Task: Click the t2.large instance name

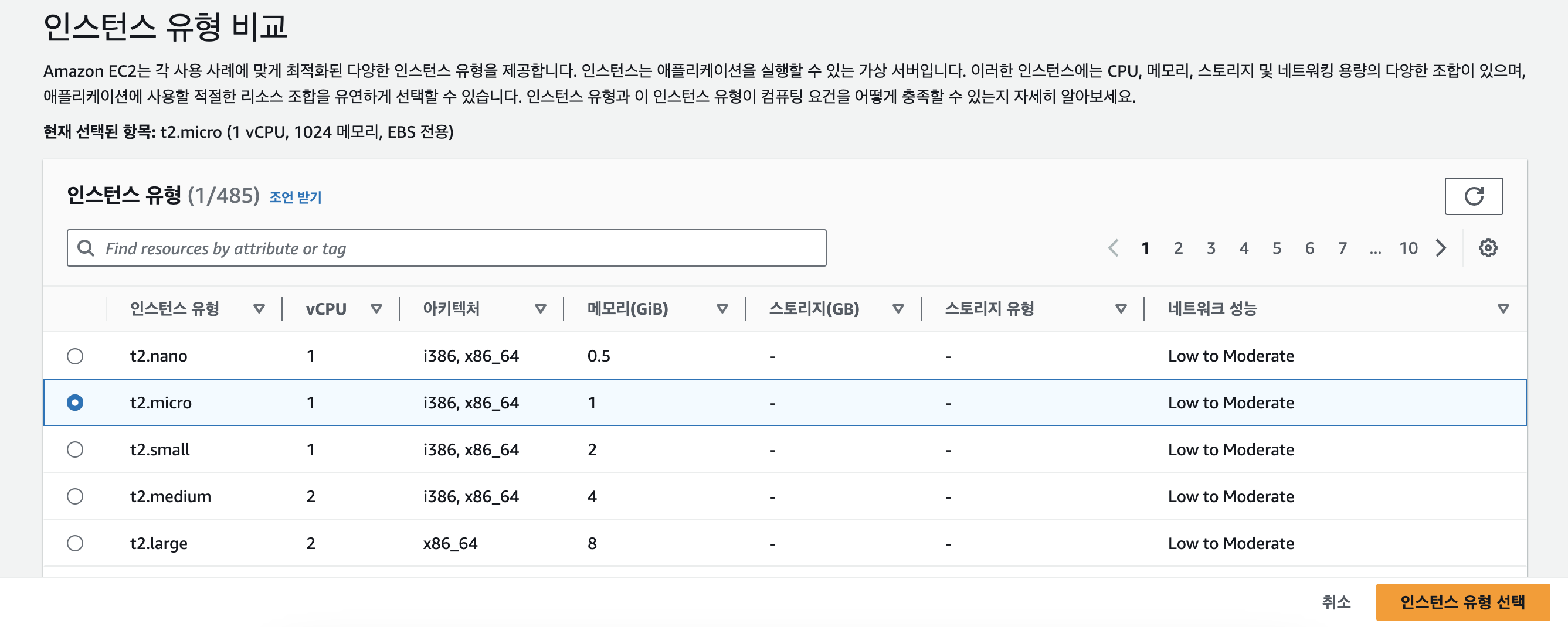Action: (159, 543)
